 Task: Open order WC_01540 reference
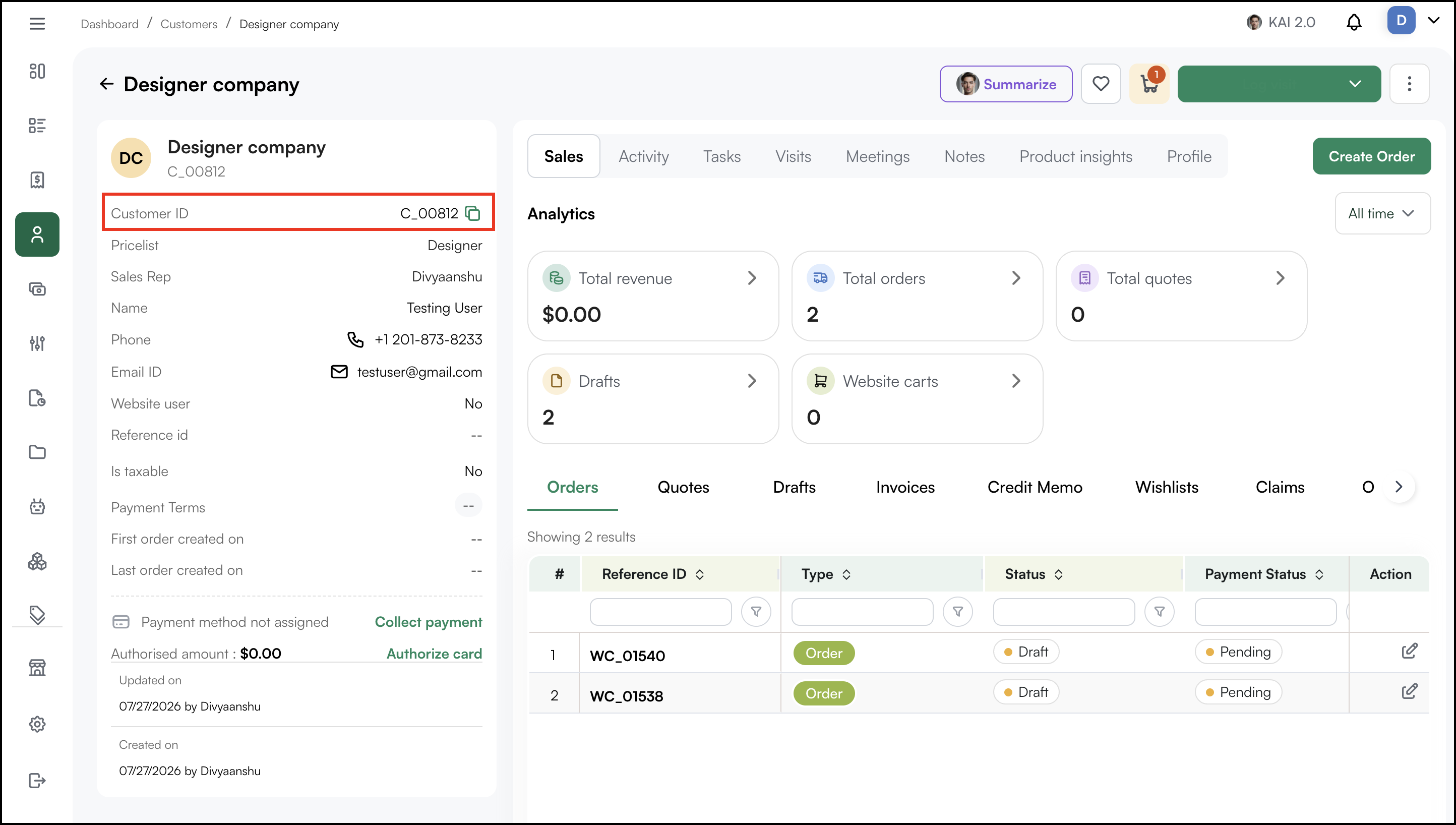tap(627, 656)
